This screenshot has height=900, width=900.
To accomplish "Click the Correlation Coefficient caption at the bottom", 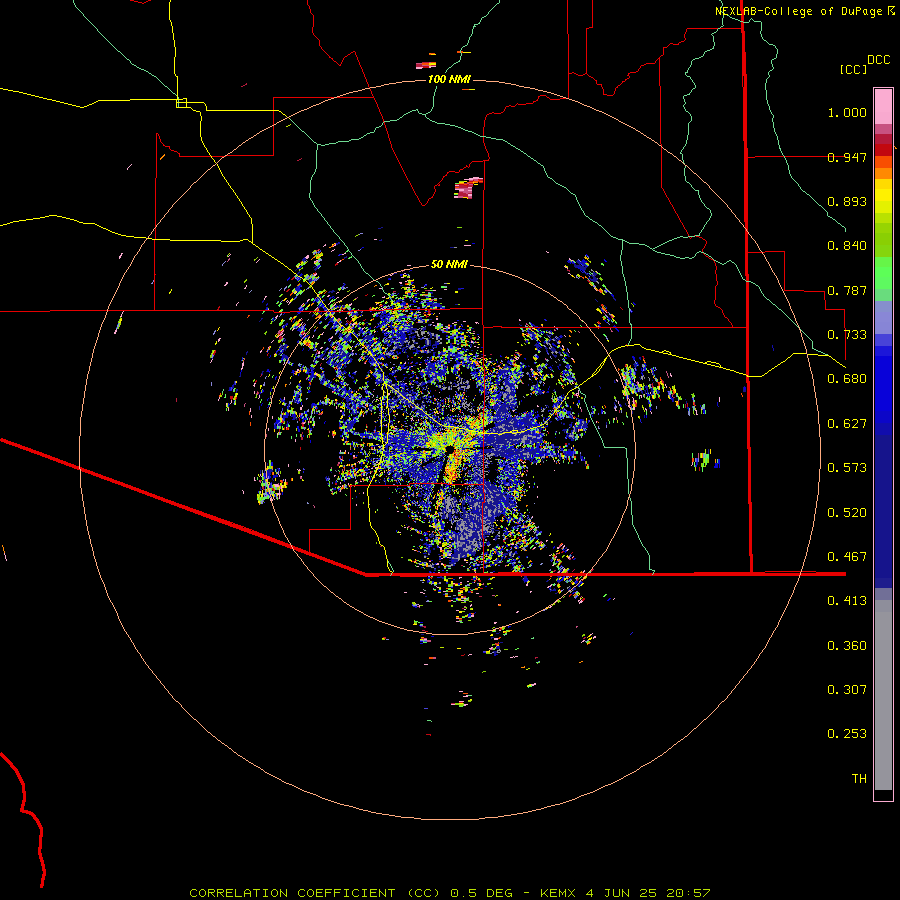I will coord(450,893).
